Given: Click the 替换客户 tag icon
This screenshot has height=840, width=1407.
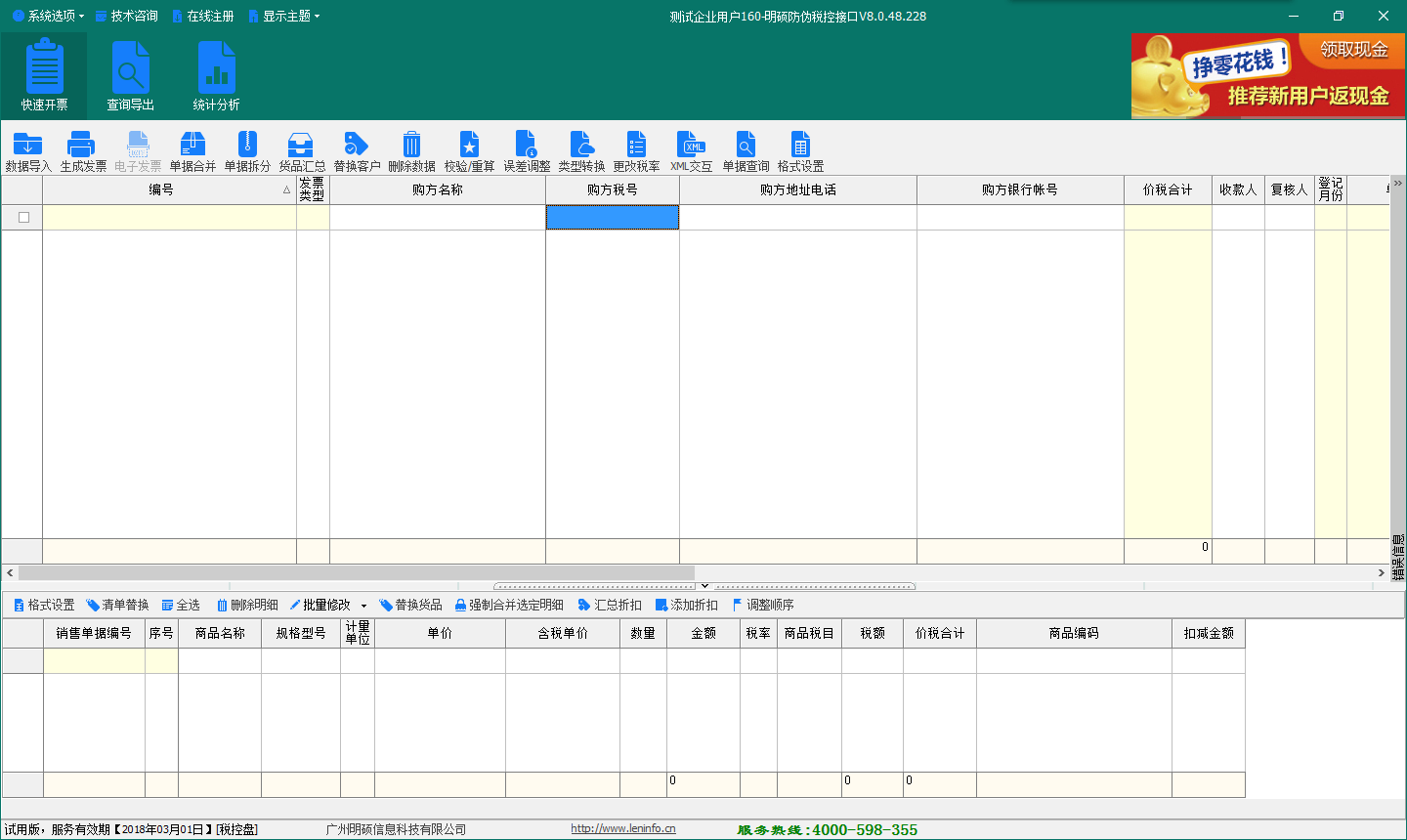Looking at the screenshot, I should pyautogui.click(x=357, y=145).
